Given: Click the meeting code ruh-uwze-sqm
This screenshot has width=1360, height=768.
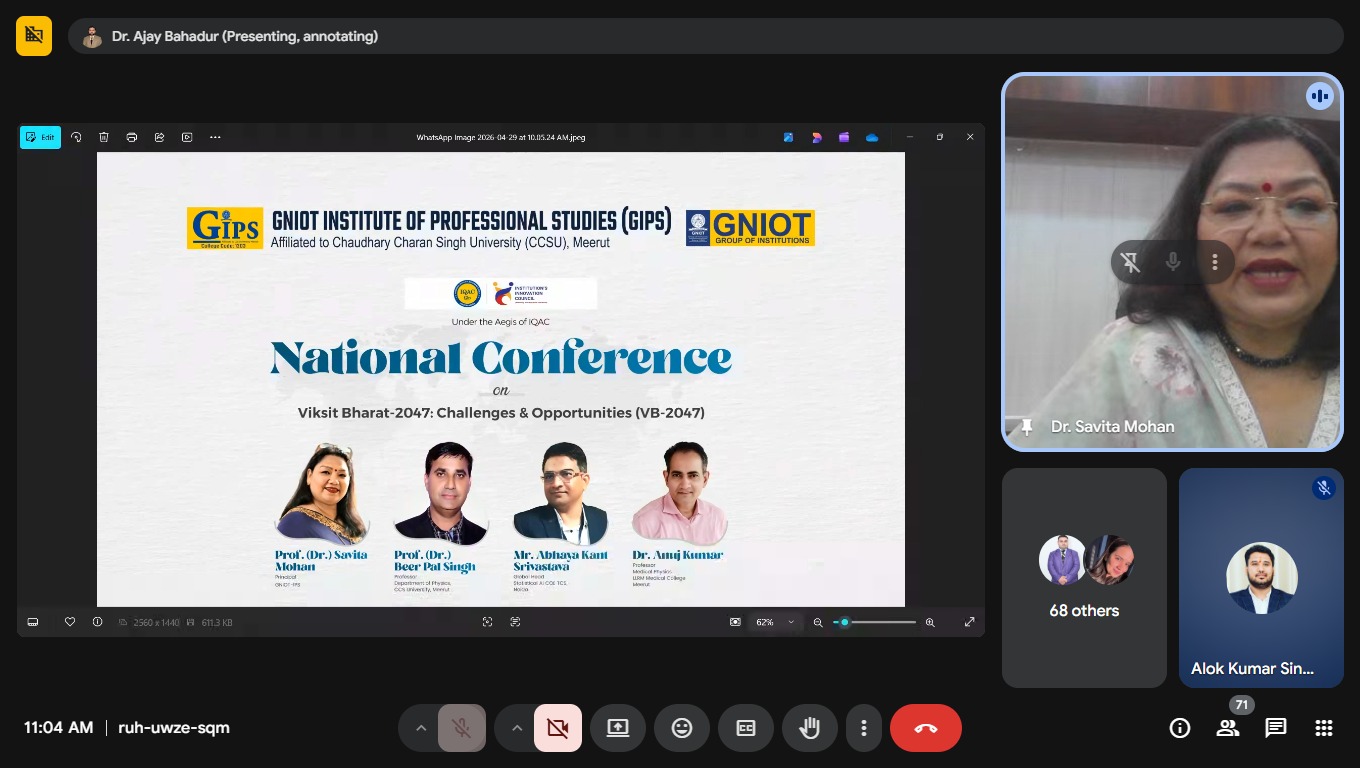Looking at the screenshot, I should tap(174, 728).
